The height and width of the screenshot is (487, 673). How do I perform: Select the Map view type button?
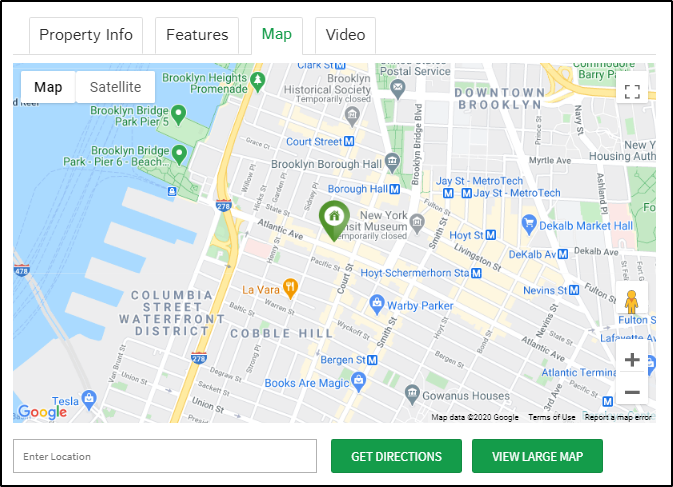pos(48,87)
